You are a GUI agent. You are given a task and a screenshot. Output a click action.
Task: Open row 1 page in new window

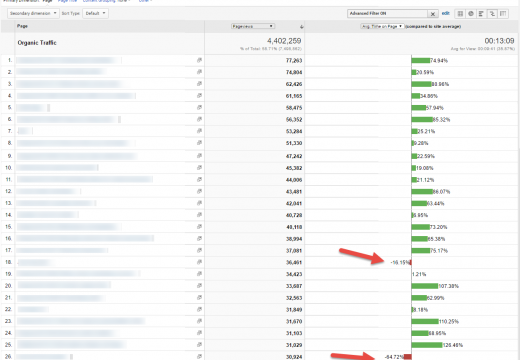[199, 60]
